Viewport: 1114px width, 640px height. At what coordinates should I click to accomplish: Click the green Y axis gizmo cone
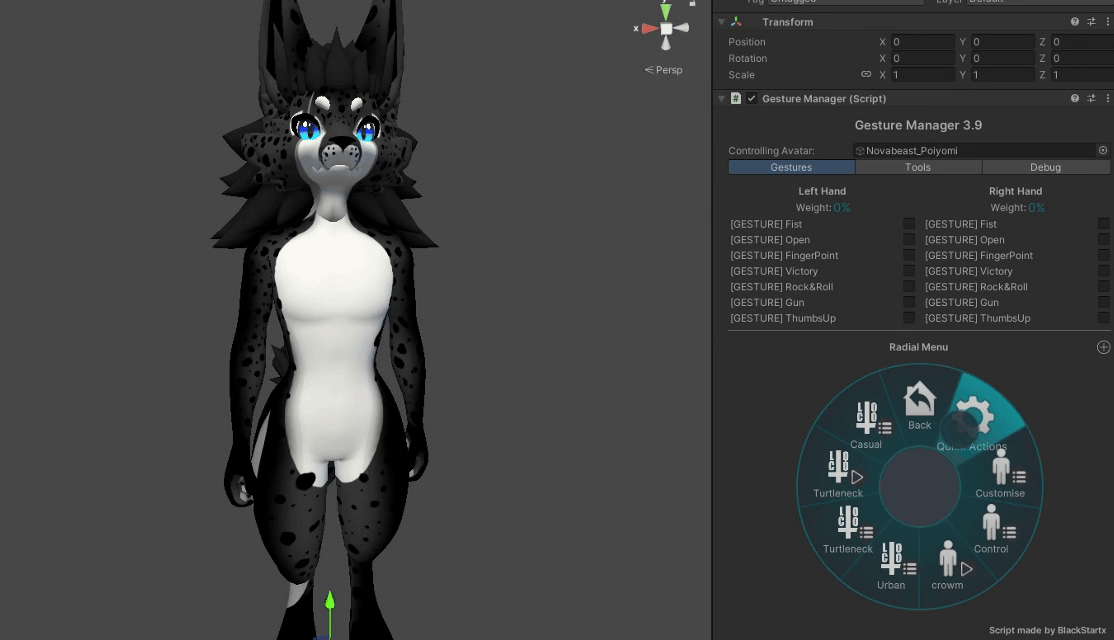point(666,11)
